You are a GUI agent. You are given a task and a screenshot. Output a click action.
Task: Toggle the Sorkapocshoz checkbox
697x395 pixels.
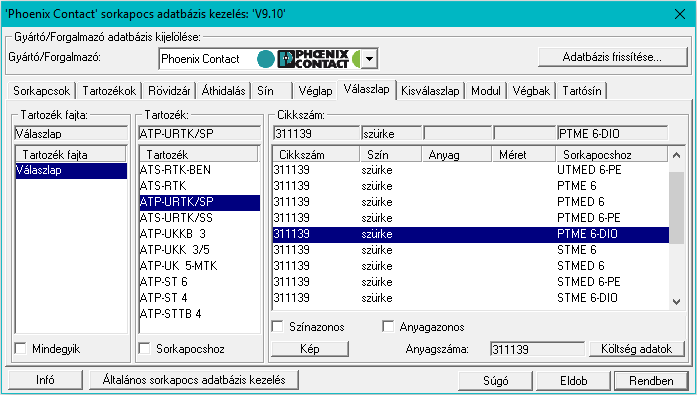point(144,348)
